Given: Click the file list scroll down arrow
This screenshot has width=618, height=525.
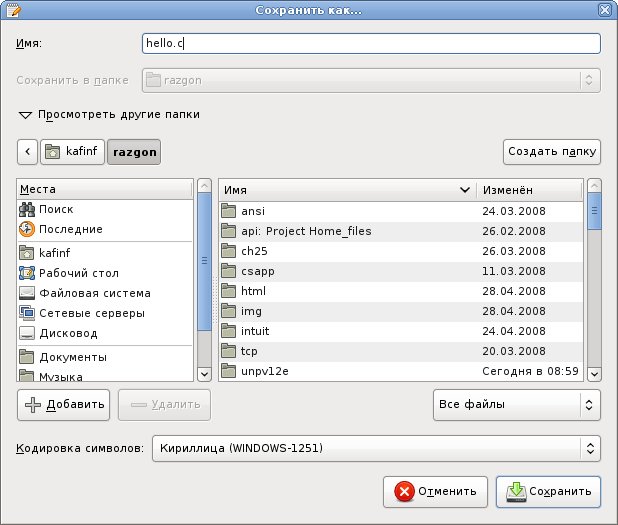Looking at the screenshot, I should (594, 374).
